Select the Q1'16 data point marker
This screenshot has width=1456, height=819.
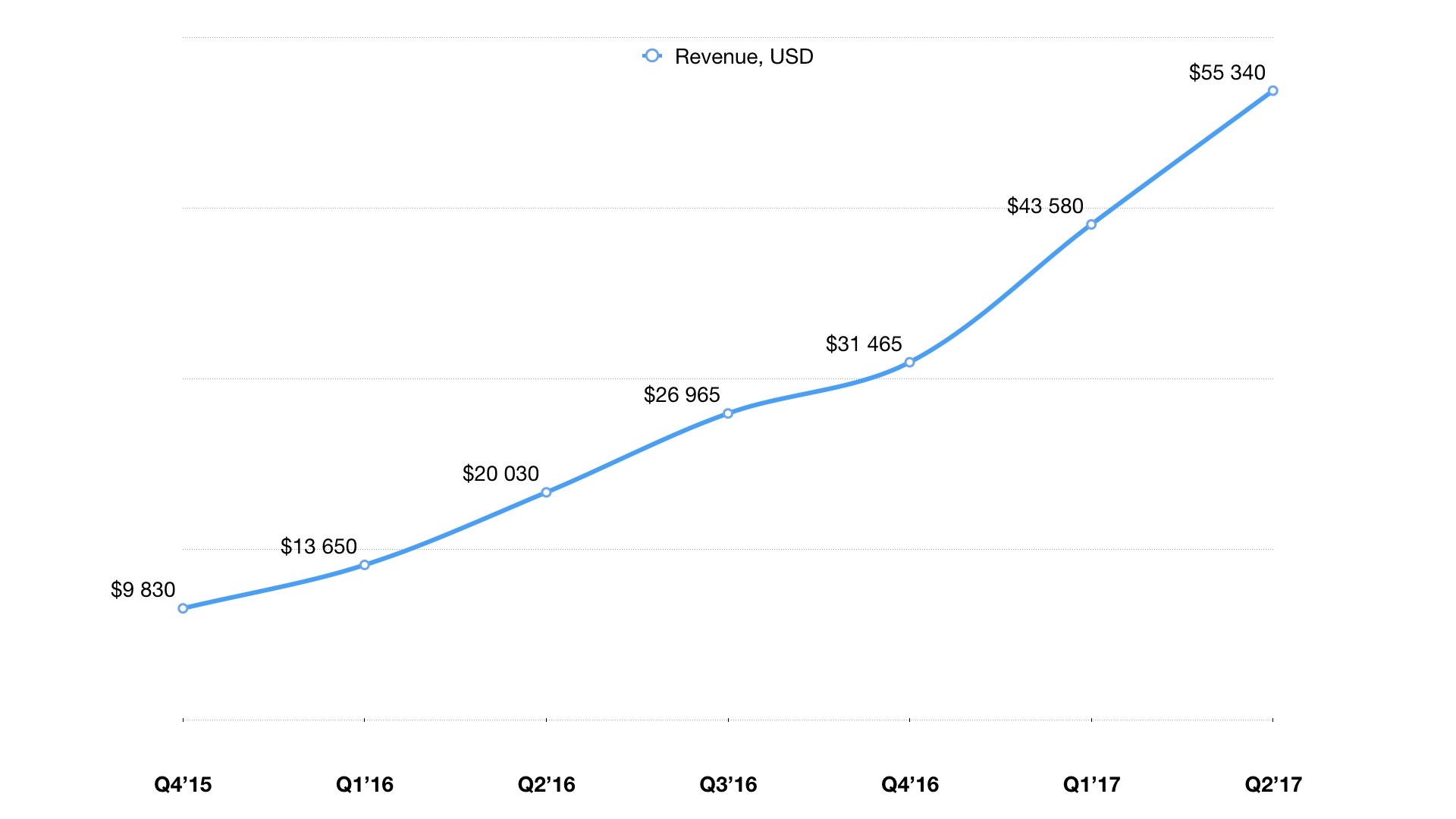click(x=365, y=565)
